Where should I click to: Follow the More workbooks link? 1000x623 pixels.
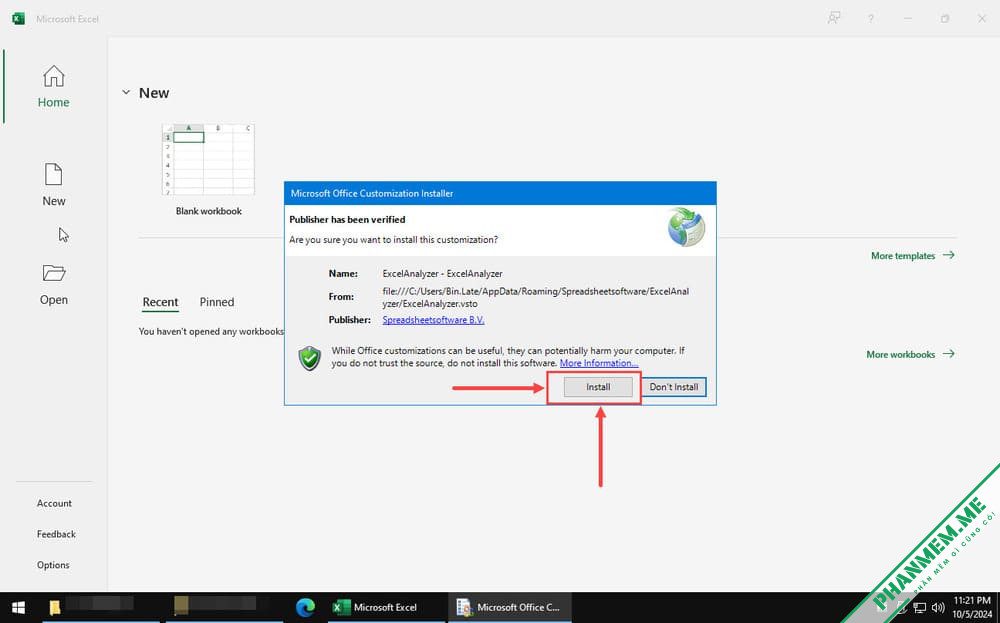pyautogui.click(x=910, y=355)
